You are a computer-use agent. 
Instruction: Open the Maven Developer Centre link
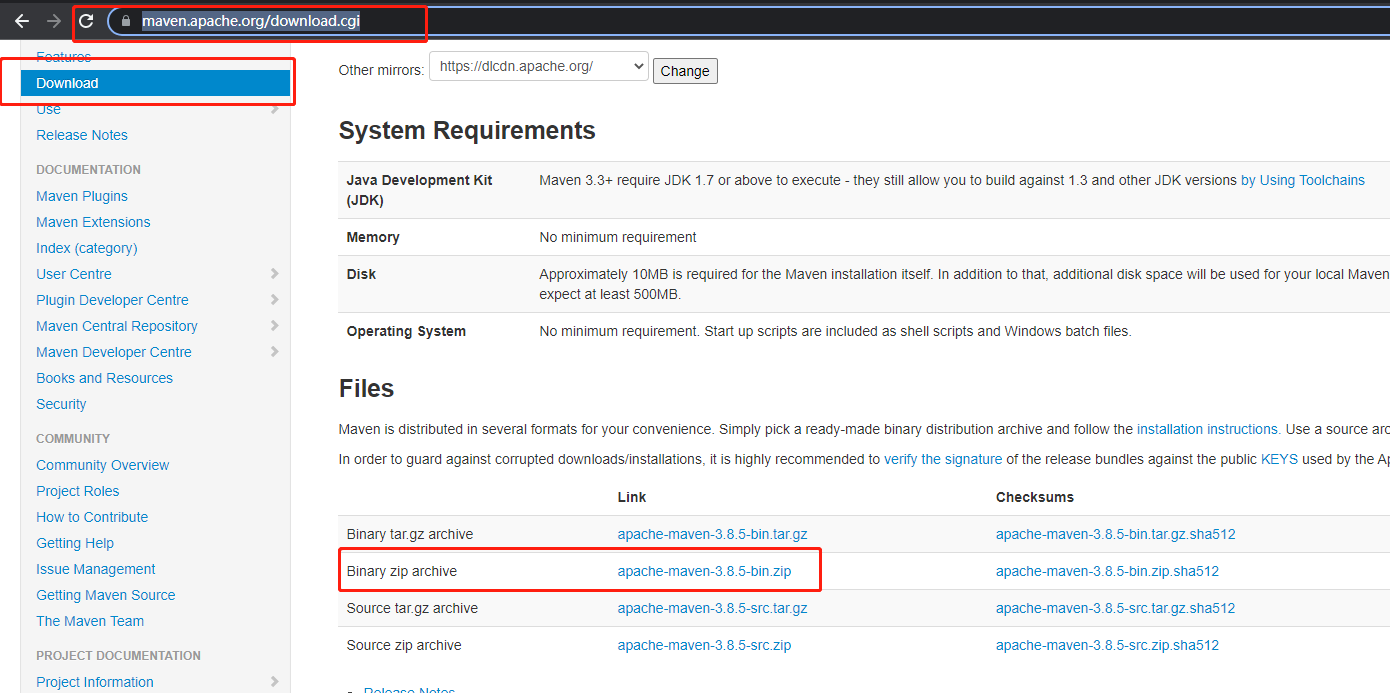(x=114, y=352)
